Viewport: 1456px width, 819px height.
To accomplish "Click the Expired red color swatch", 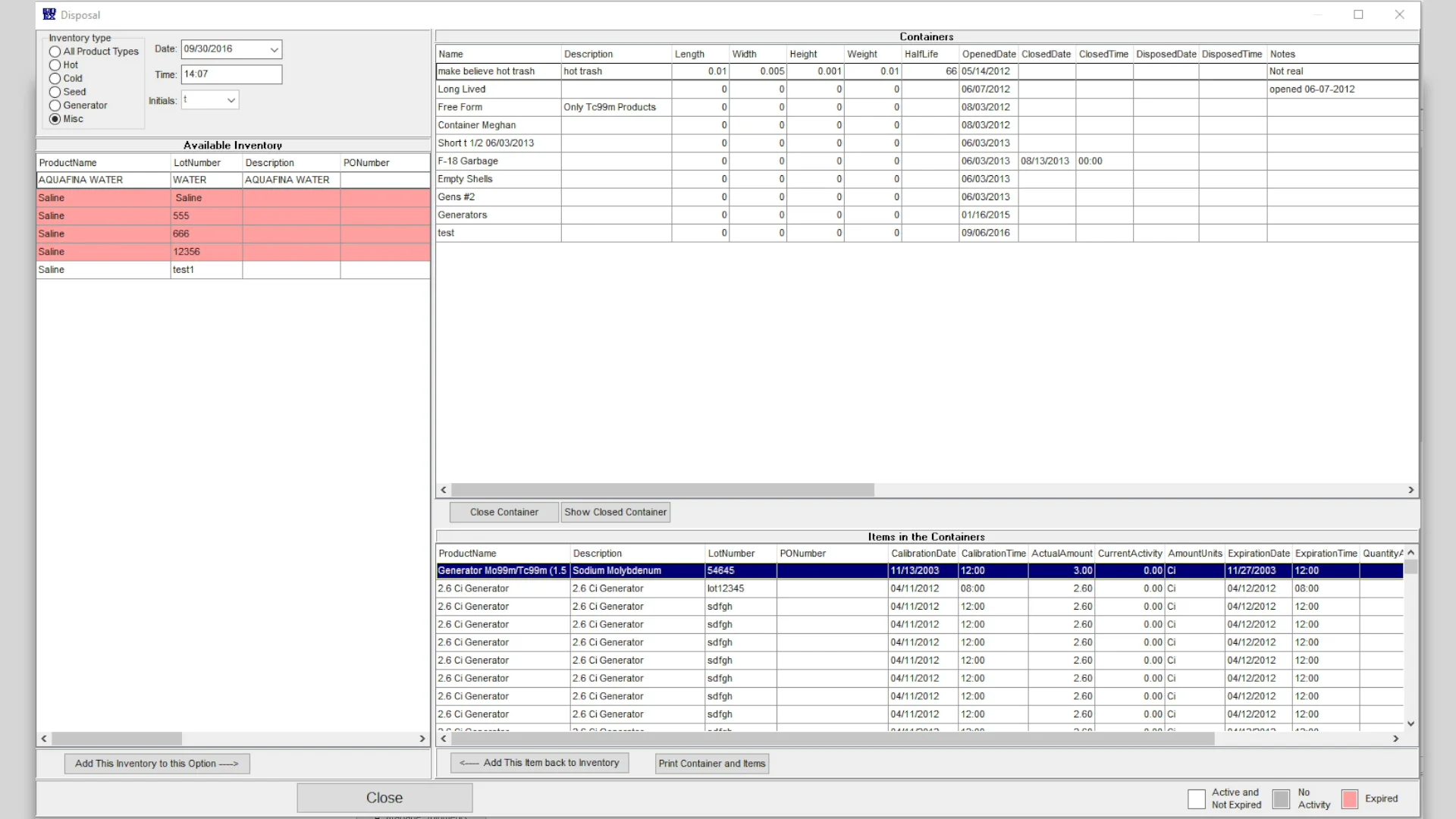I will [1351, 799].
